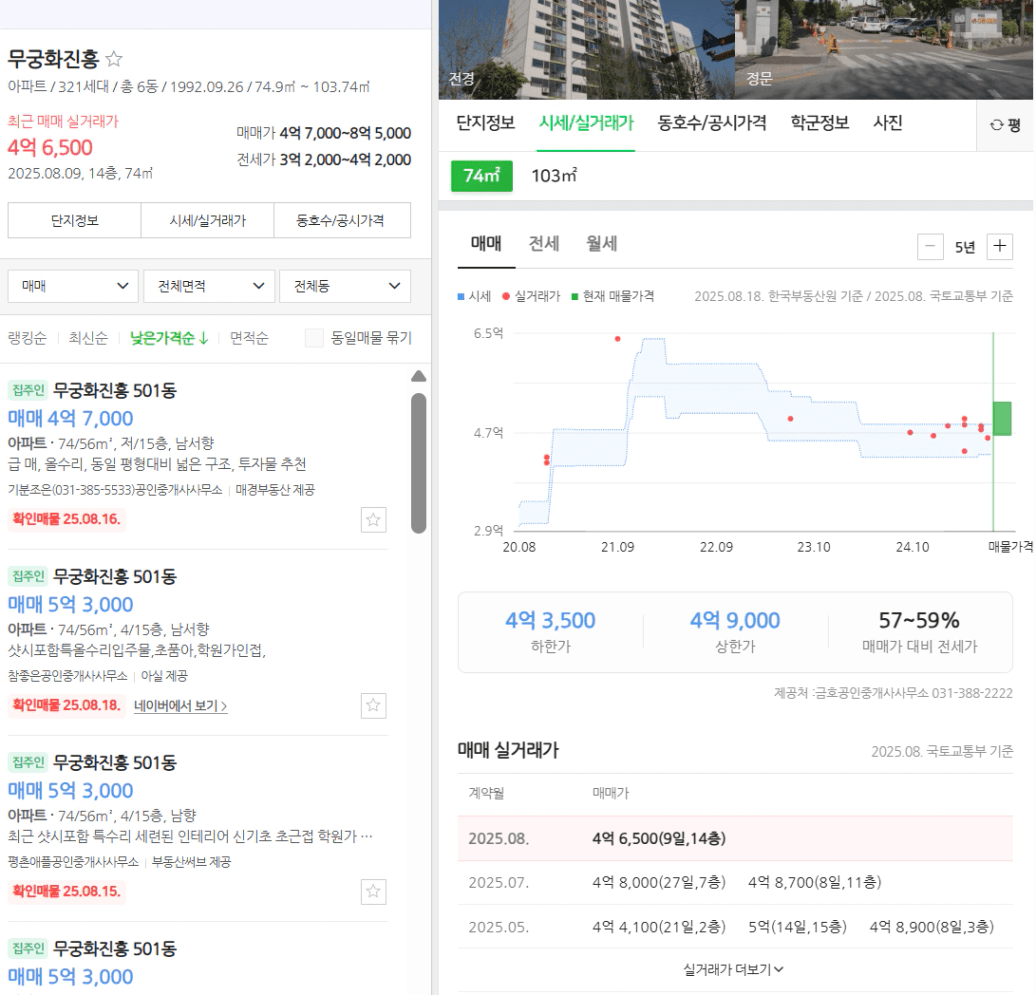
Task: Select the 매매 chart tab
Action: pyautogui.click(x=486, y=244)
